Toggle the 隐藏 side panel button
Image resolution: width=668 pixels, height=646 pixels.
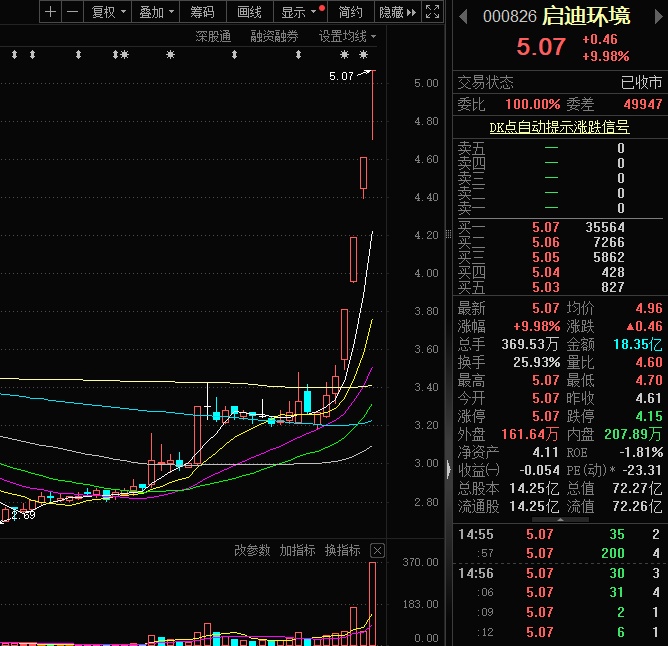pyautogui.click(x=396, y=12)
